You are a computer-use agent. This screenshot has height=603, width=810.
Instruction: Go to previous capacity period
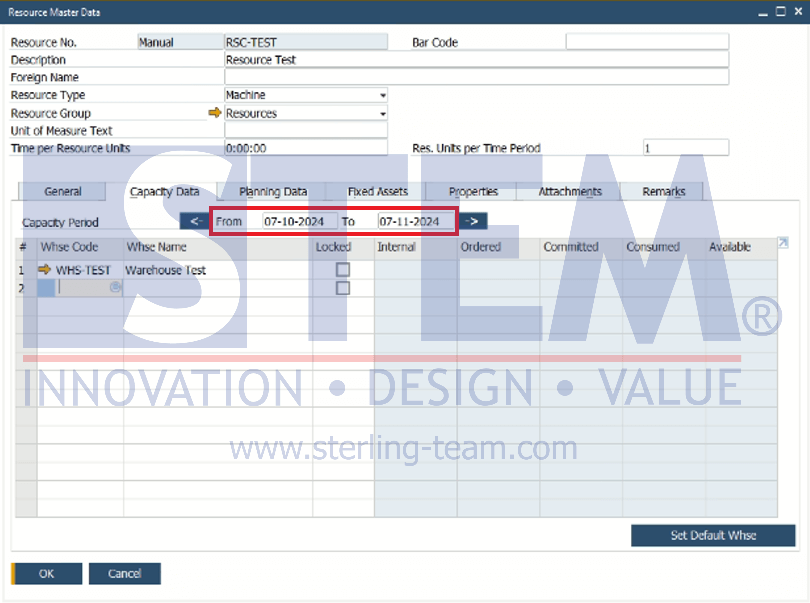[194, 220]
